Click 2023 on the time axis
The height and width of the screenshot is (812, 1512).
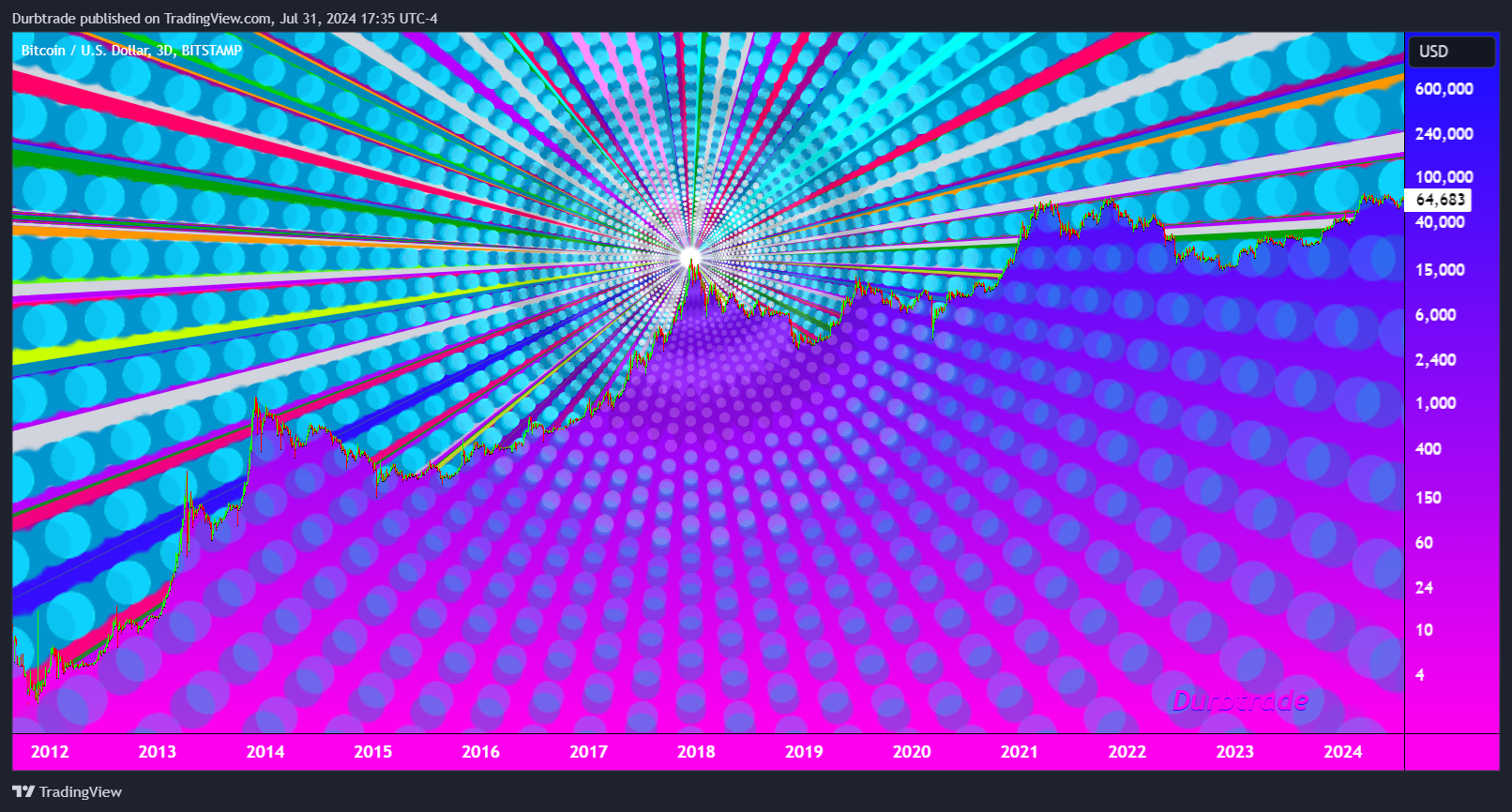click(1234, 752)
